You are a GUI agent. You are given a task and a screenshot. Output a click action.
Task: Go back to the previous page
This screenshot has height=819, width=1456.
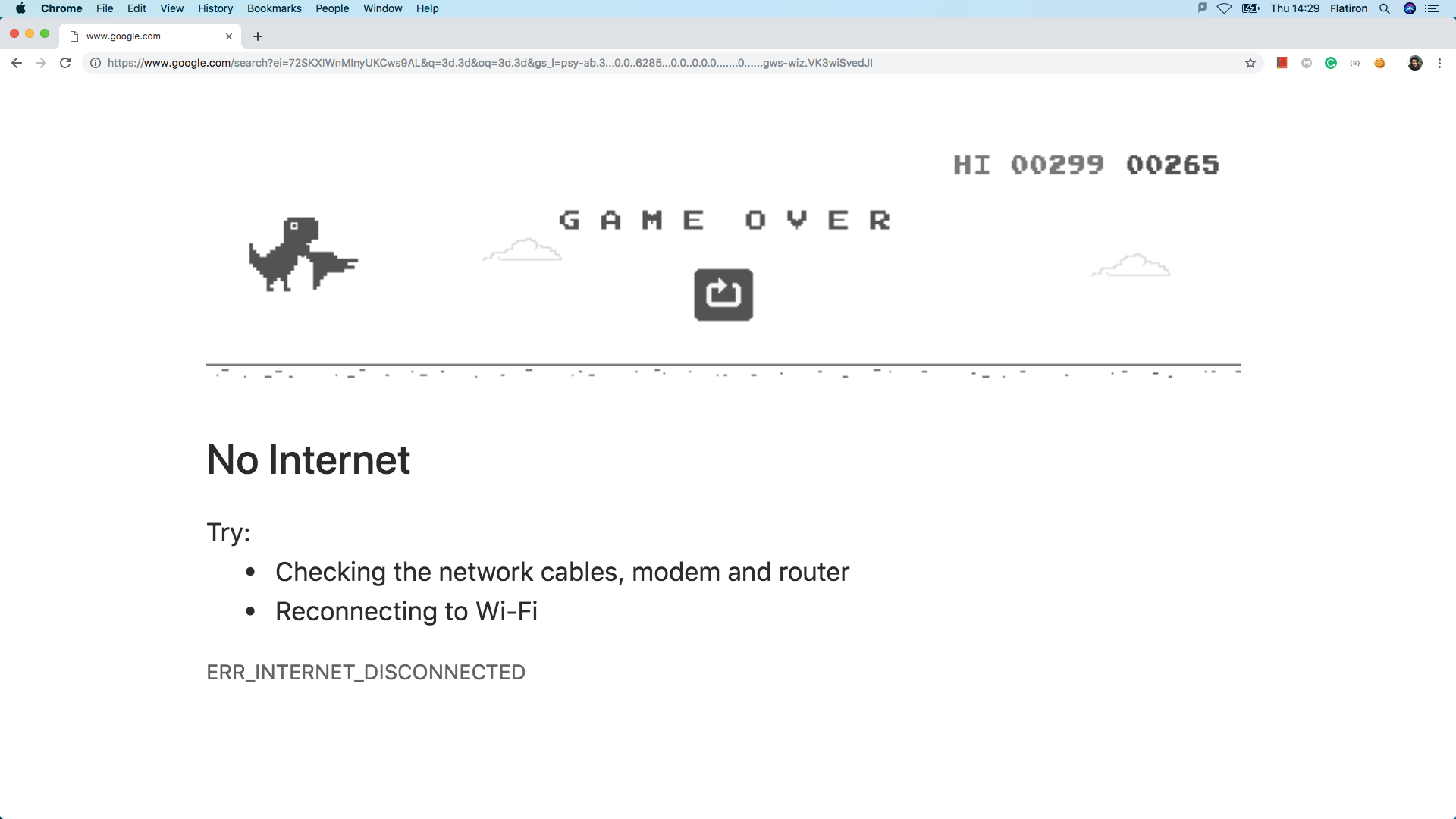pos(17,63)
